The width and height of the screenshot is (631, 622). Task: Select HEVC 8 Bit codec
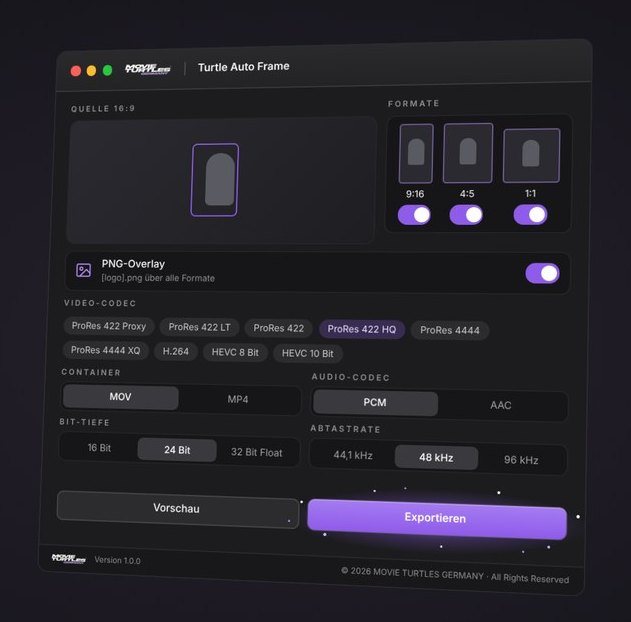click(235, 353)
